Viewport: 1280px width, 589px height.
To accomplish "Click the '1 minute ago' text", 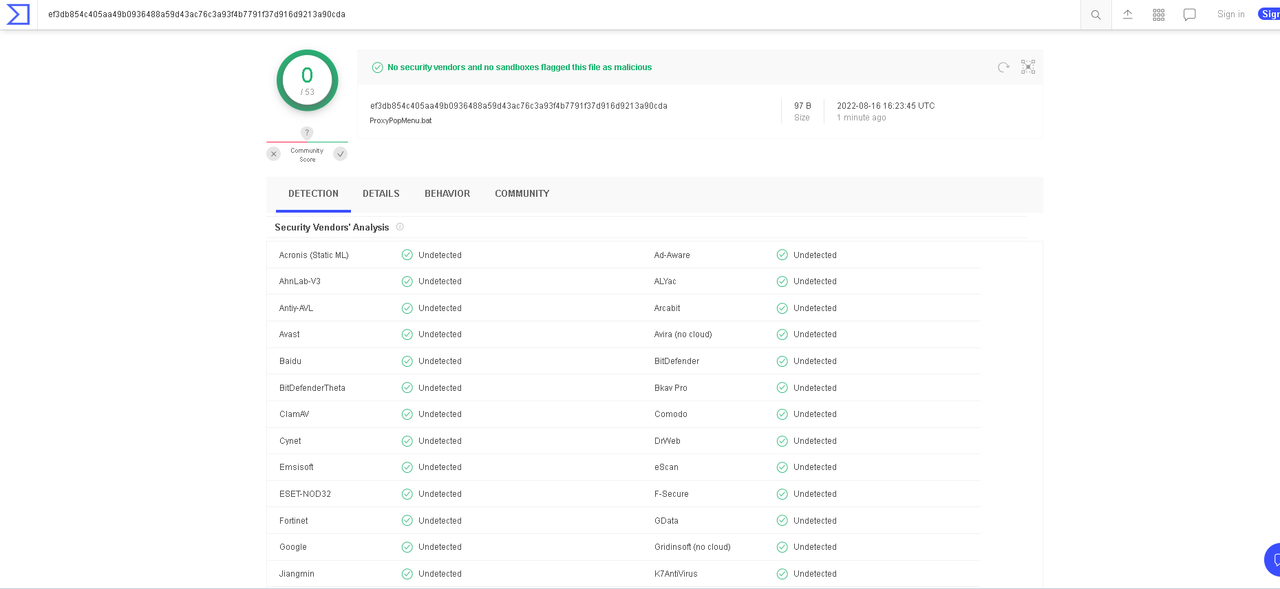I will [861, 118].
